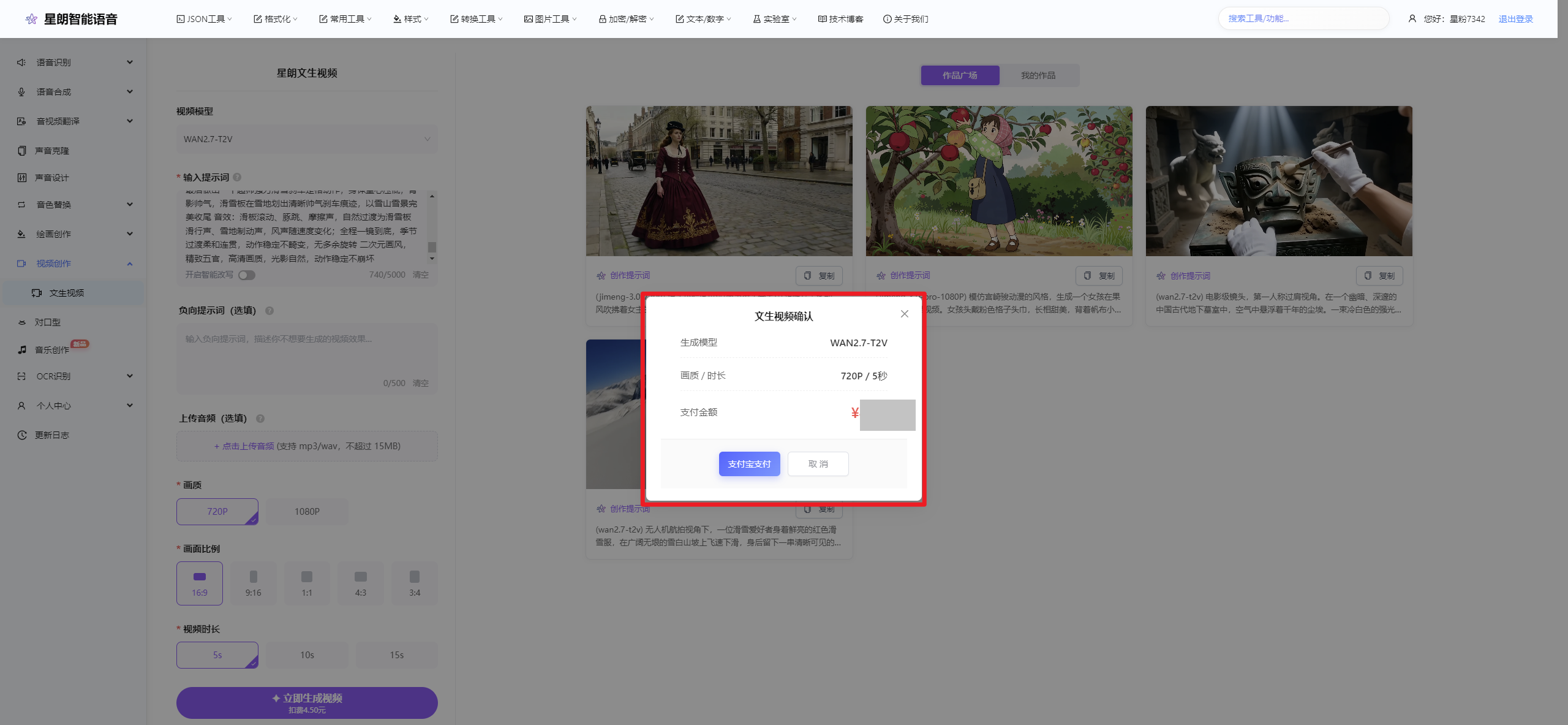Open 对口型 via its lips icon
The image size is (1568, 725).
click(21, 322)
